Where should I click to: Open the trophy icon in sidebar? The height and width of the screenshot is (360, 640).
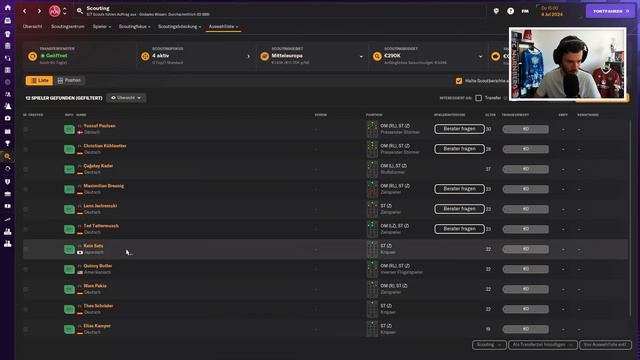coord(7,144)
